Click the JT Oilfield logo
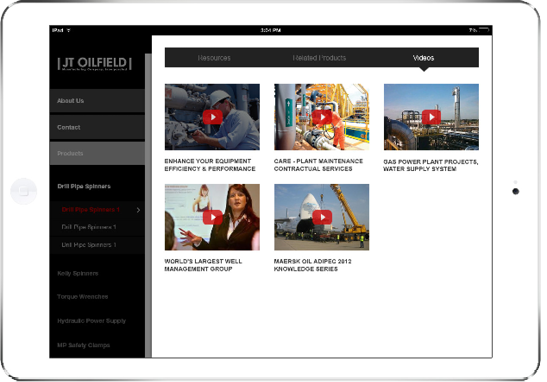Viewport: 547px width, 382px height. pos(95,63)
